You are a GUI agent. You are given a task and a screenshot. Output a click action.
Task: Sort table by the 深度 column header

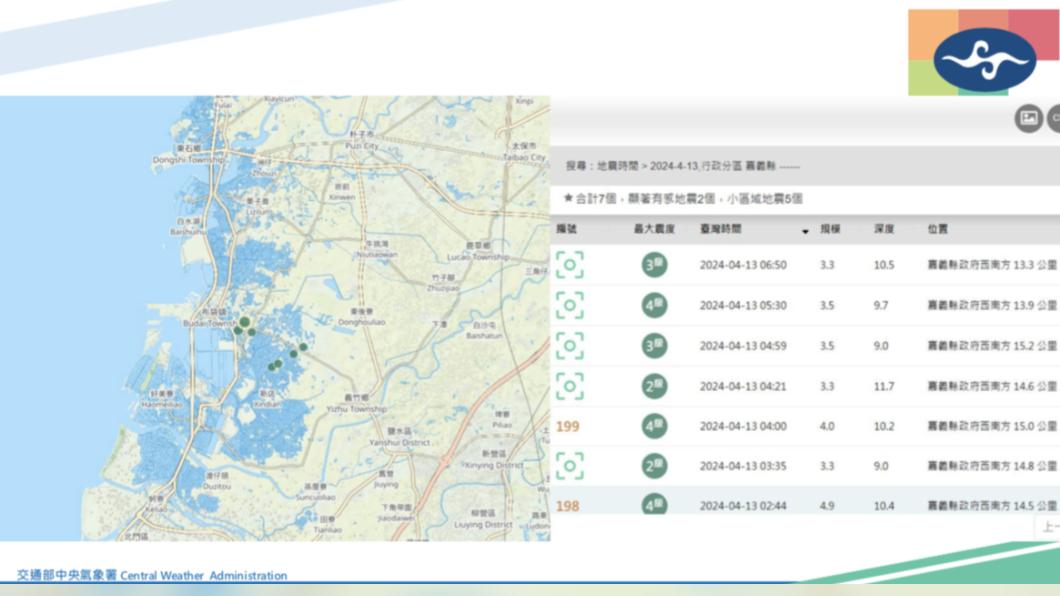(883, 229)
